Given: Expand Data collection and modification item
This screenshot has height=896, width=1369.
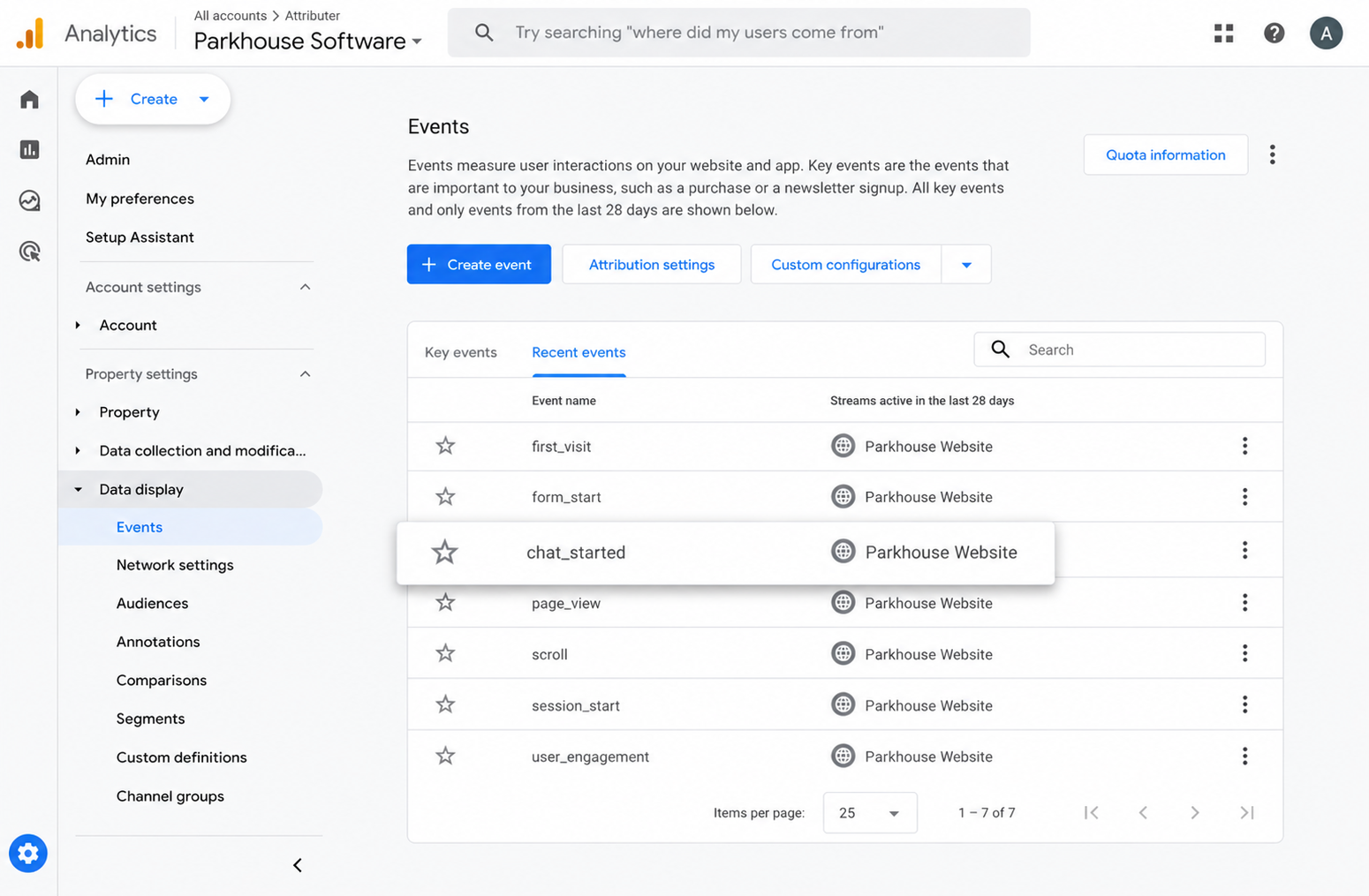Looking at the screenshot, I should (78, 451).
